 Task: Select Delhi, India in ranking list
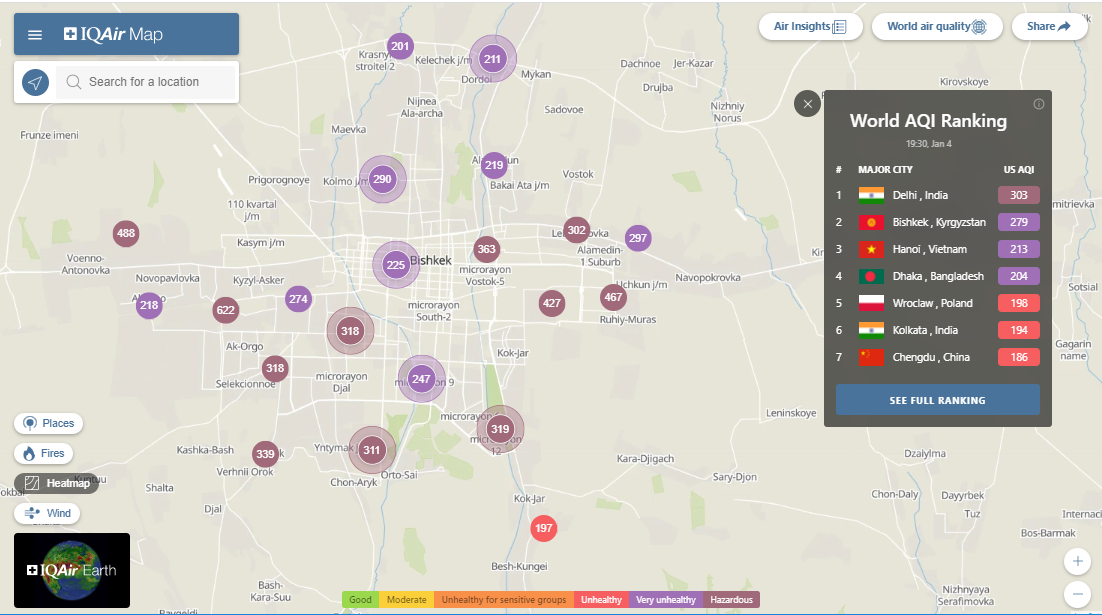point(920,195)
